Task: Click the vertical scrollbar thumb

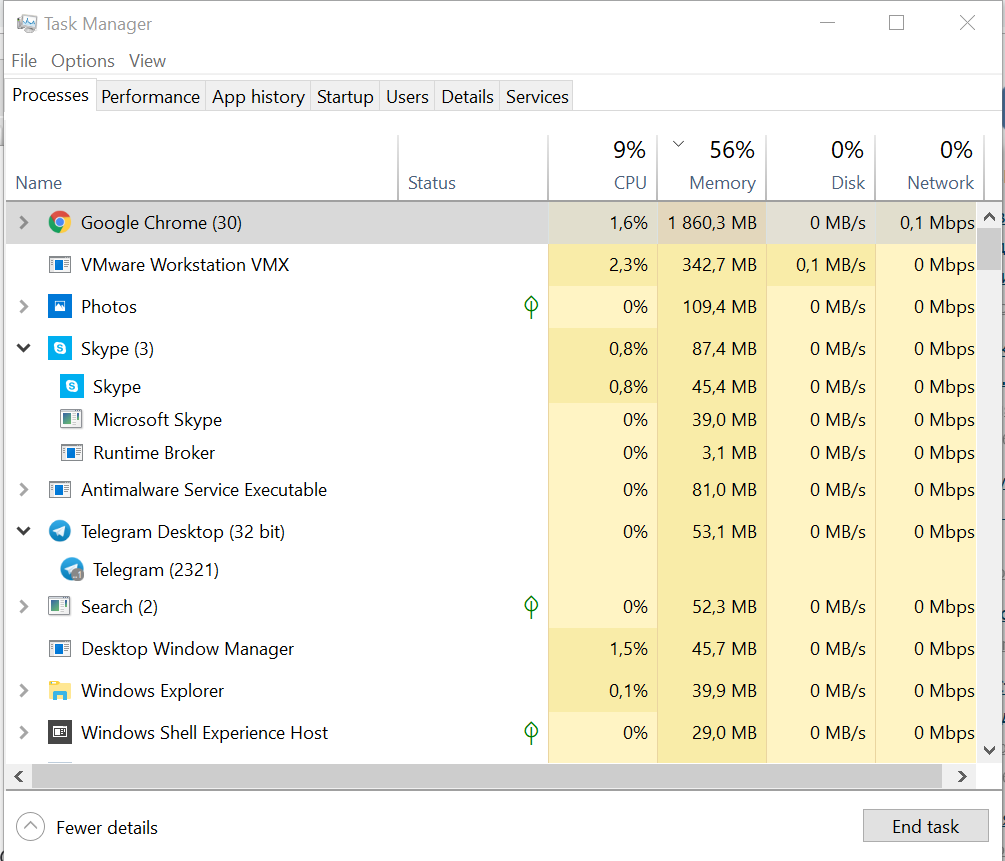Action: pos(989,249)
